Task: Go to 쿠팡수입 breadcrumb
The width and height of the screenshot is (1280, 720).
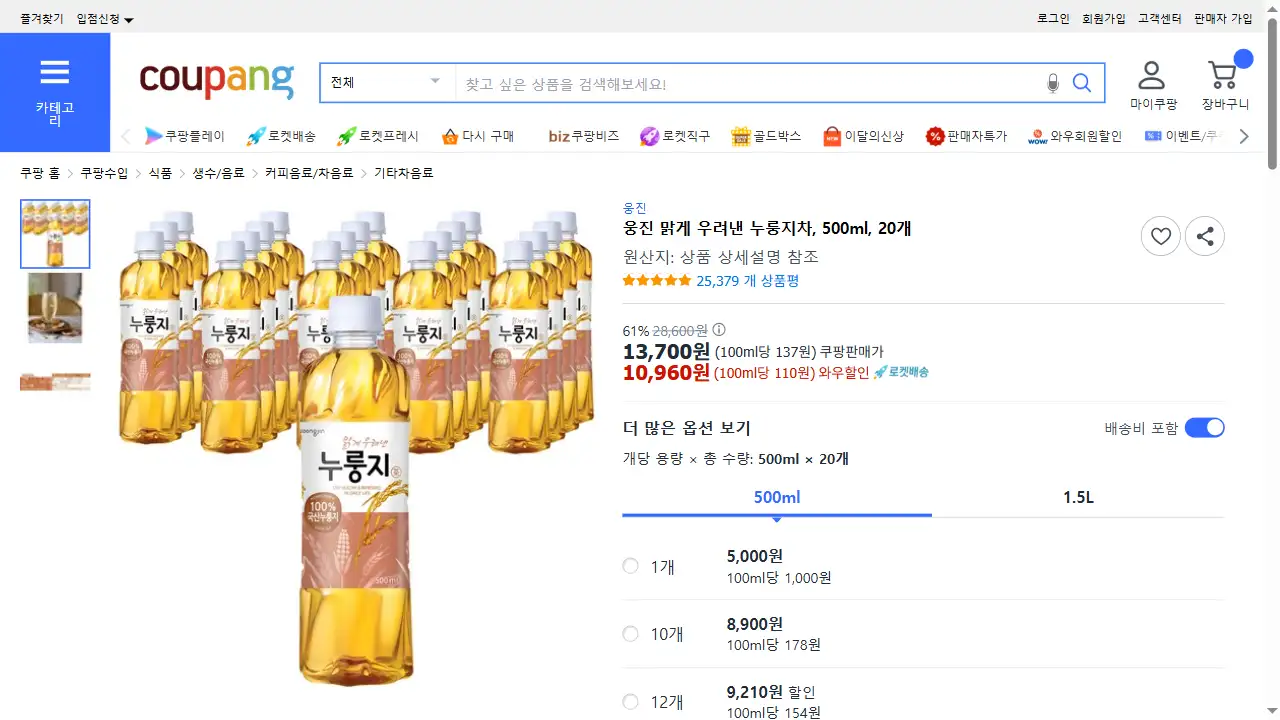Action: pos(104,173)
